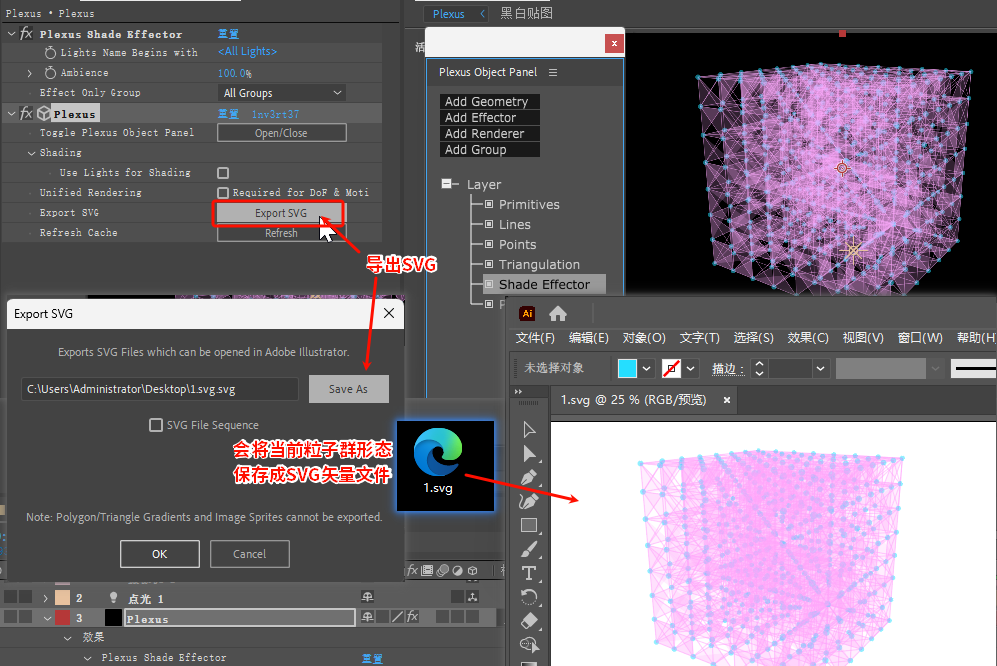Collapse the 效果 group in timeline

(67, 637)
